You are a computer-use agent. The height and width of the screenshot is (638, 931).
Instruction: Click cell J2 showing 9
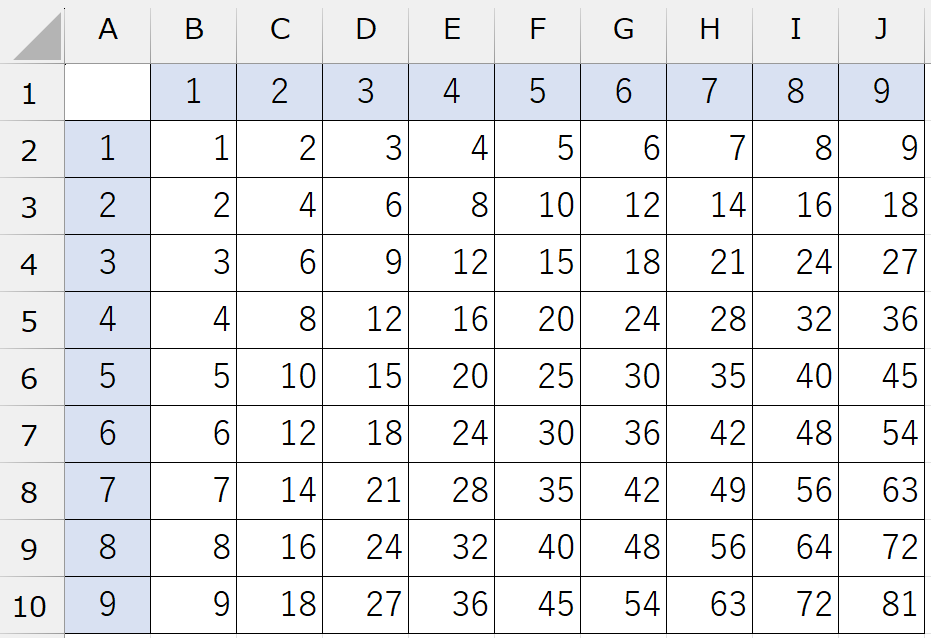pyautogui.click(x=881, y=149)
